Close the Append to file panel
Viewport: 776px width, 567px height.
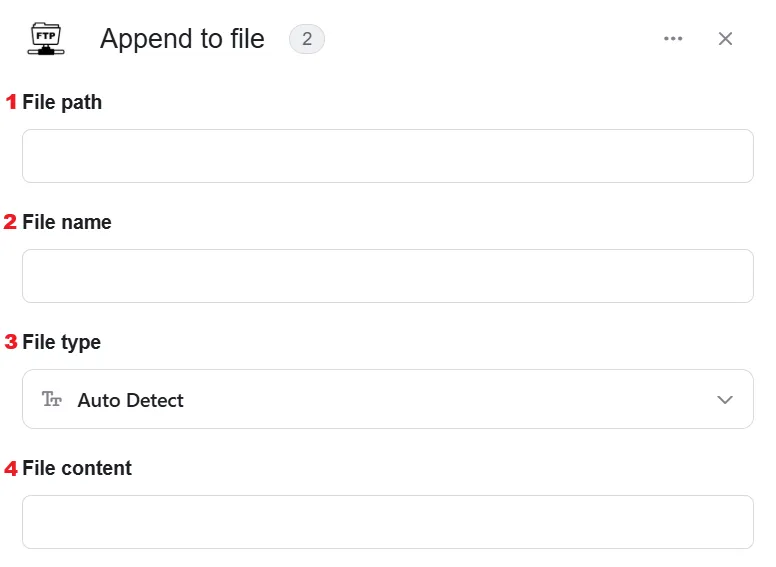(x=725, y=39)
